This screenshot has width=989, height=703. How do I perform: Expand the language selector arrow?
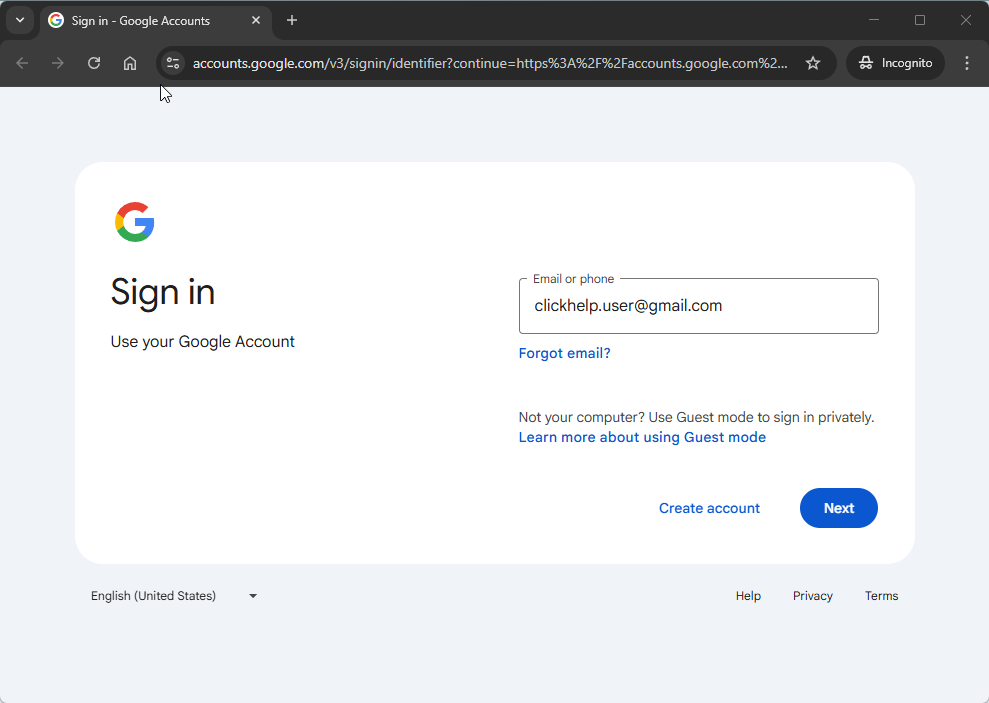(x=252, y=595)
